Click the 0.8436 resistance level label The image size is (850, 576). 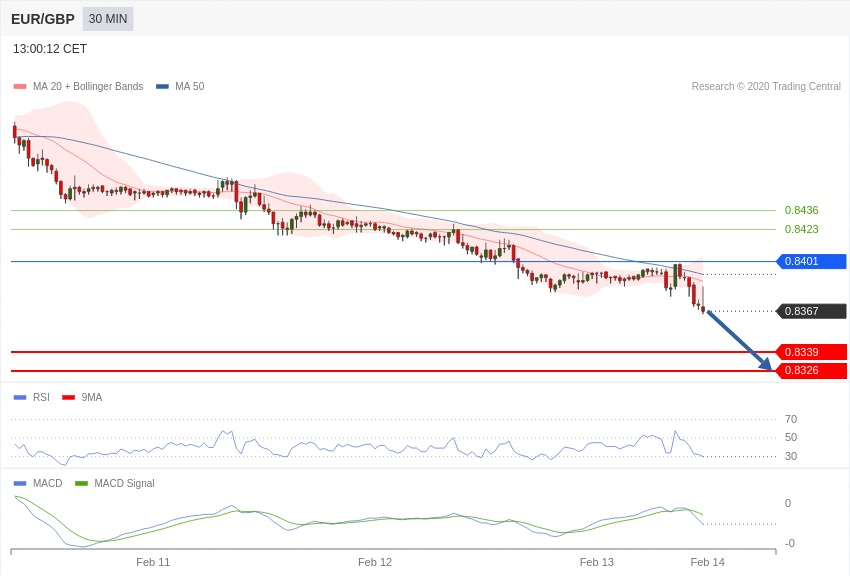801,210
